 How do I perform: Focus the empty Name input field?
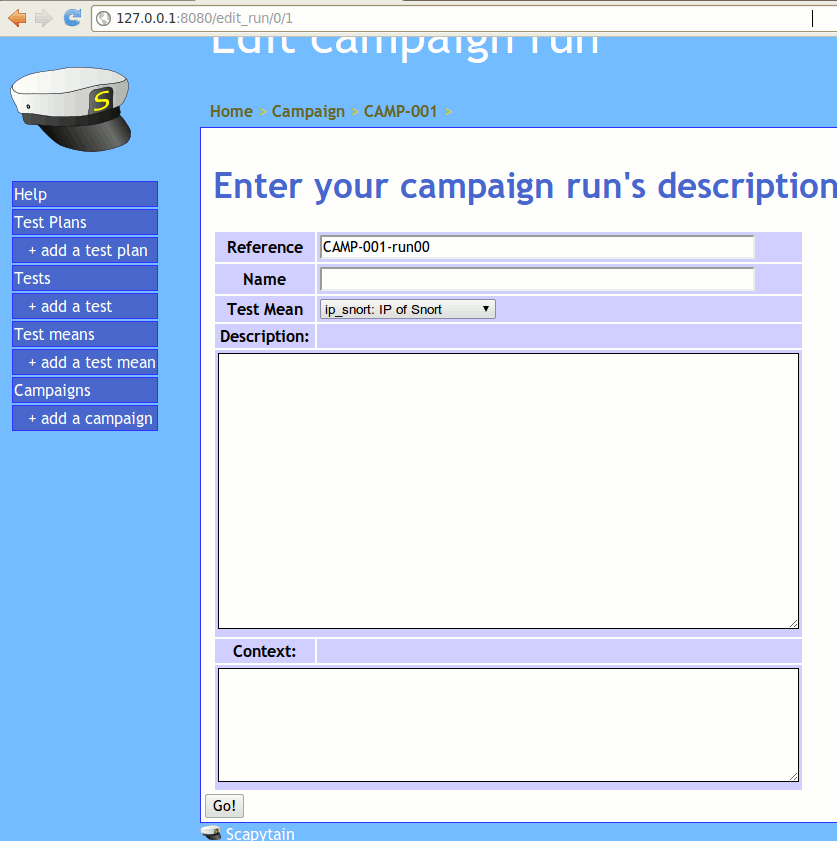537,279
